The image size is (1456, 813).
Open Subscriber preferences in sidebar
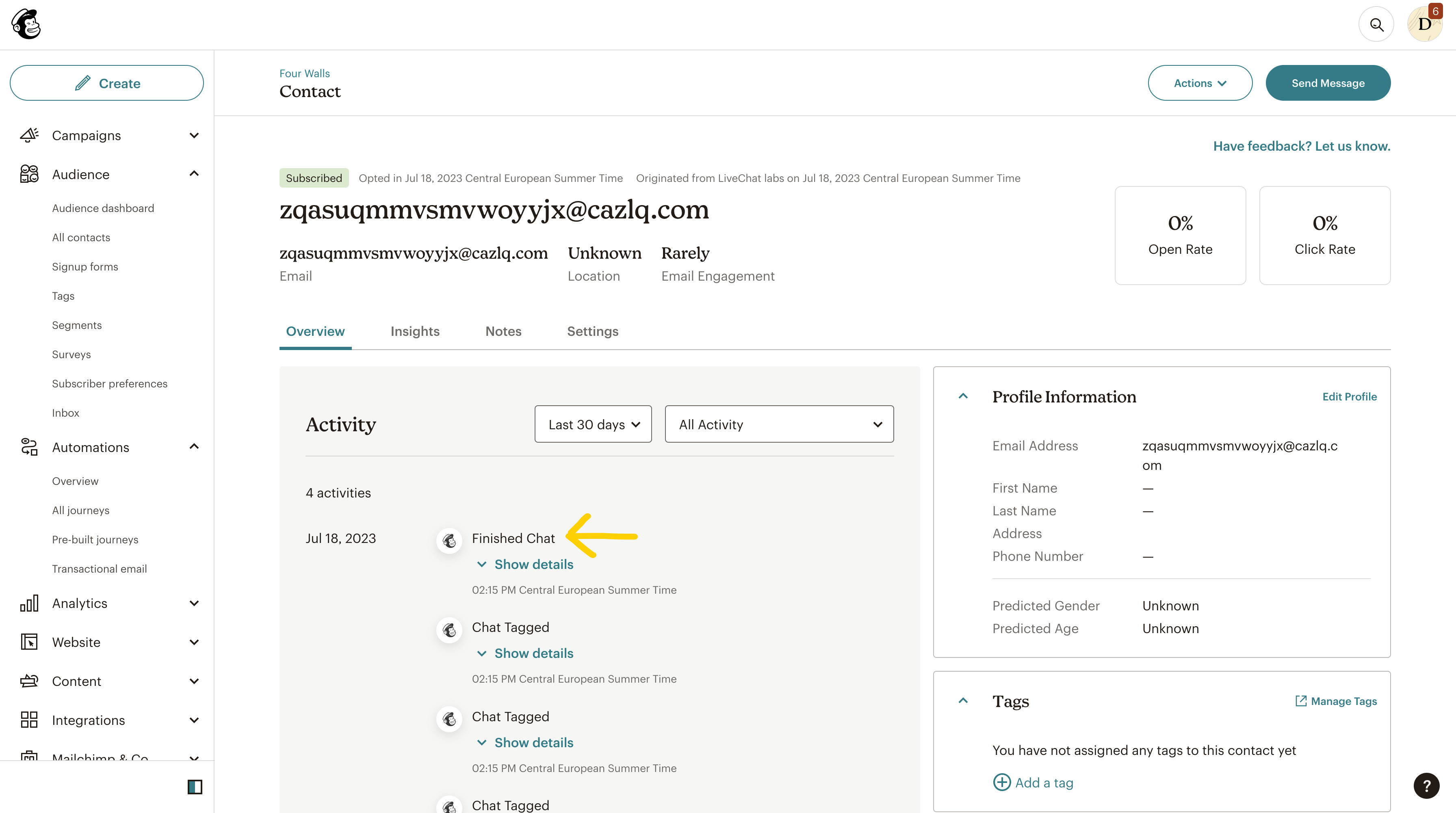point(110,384)
